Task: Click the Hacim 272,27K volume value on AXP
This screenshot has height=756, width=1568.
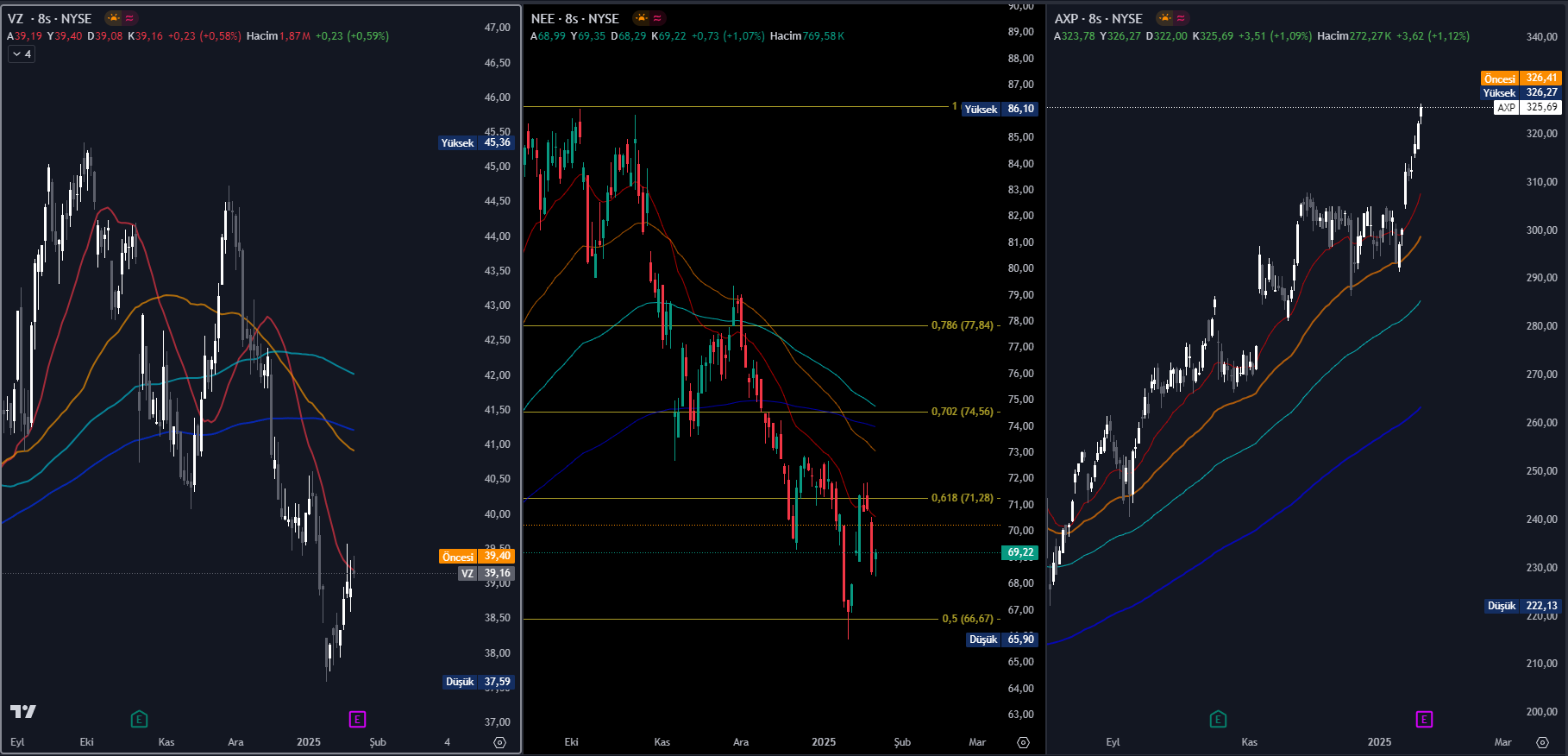Action: tap(1354, 36)
